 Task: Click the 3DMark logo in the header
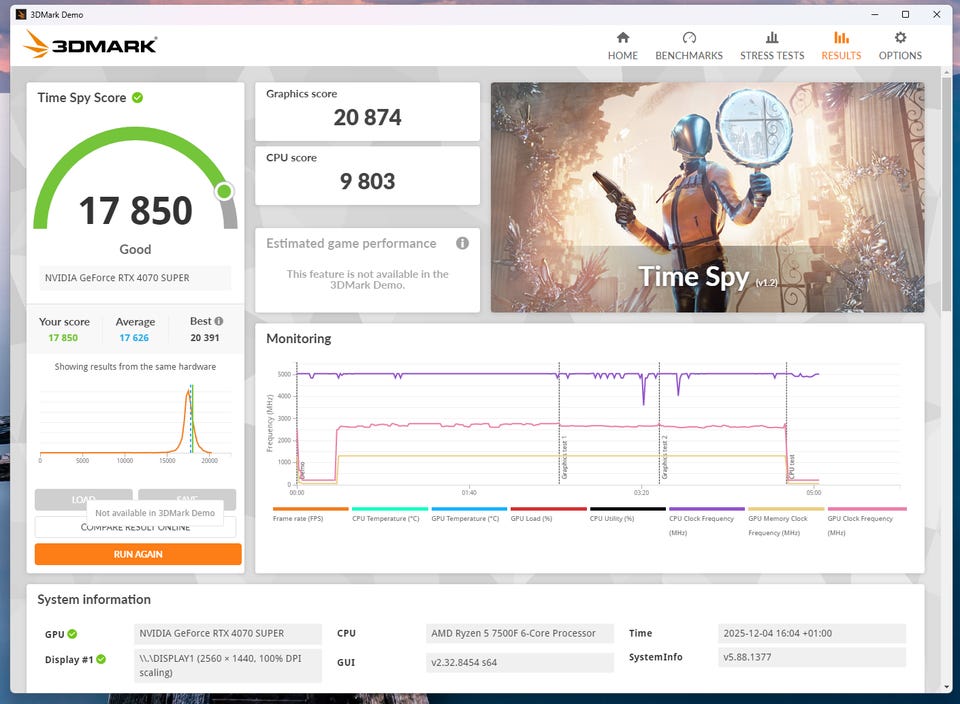[90, 45]
